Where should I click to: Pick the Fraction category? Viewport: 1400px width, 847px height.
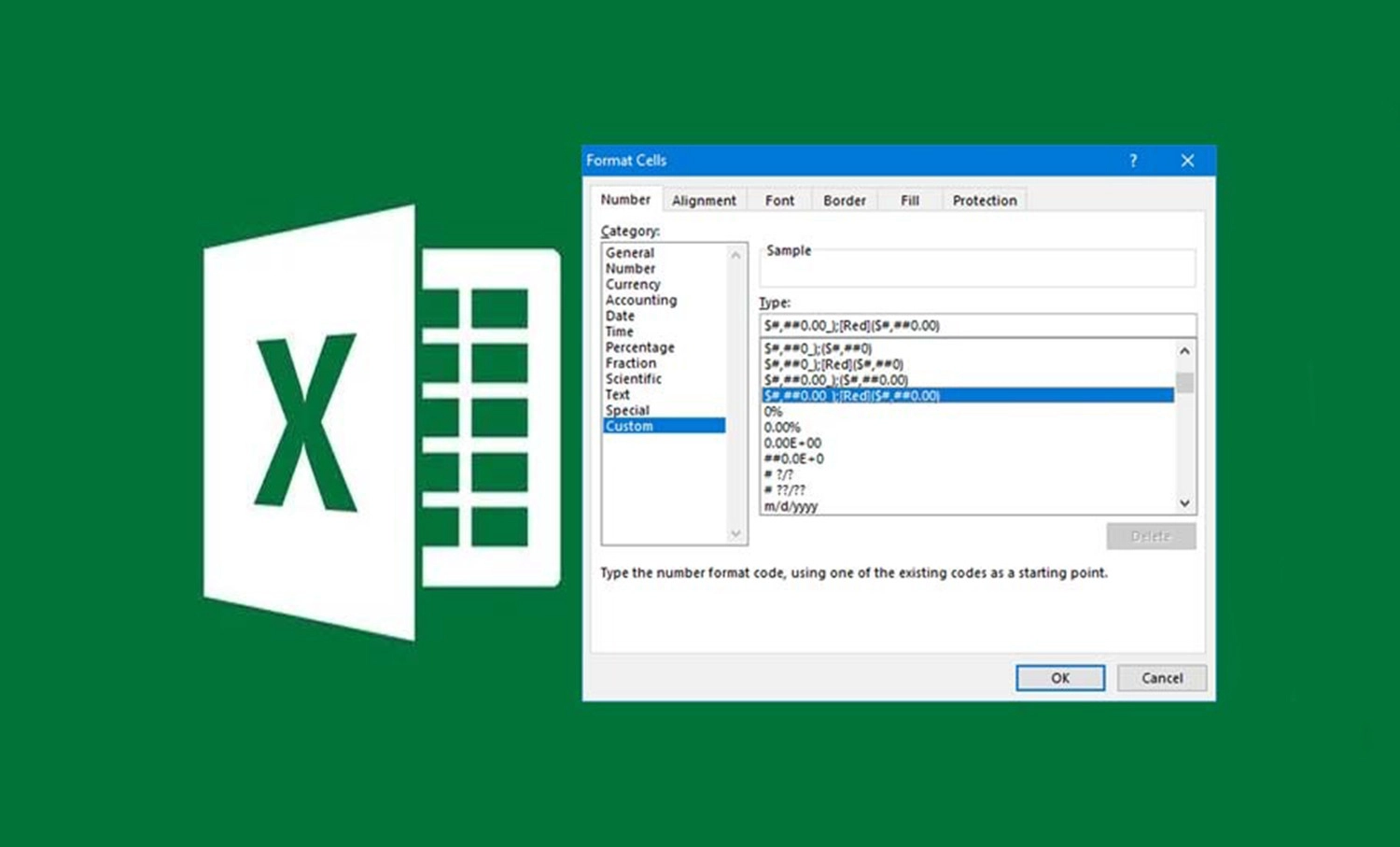point(631,363)
